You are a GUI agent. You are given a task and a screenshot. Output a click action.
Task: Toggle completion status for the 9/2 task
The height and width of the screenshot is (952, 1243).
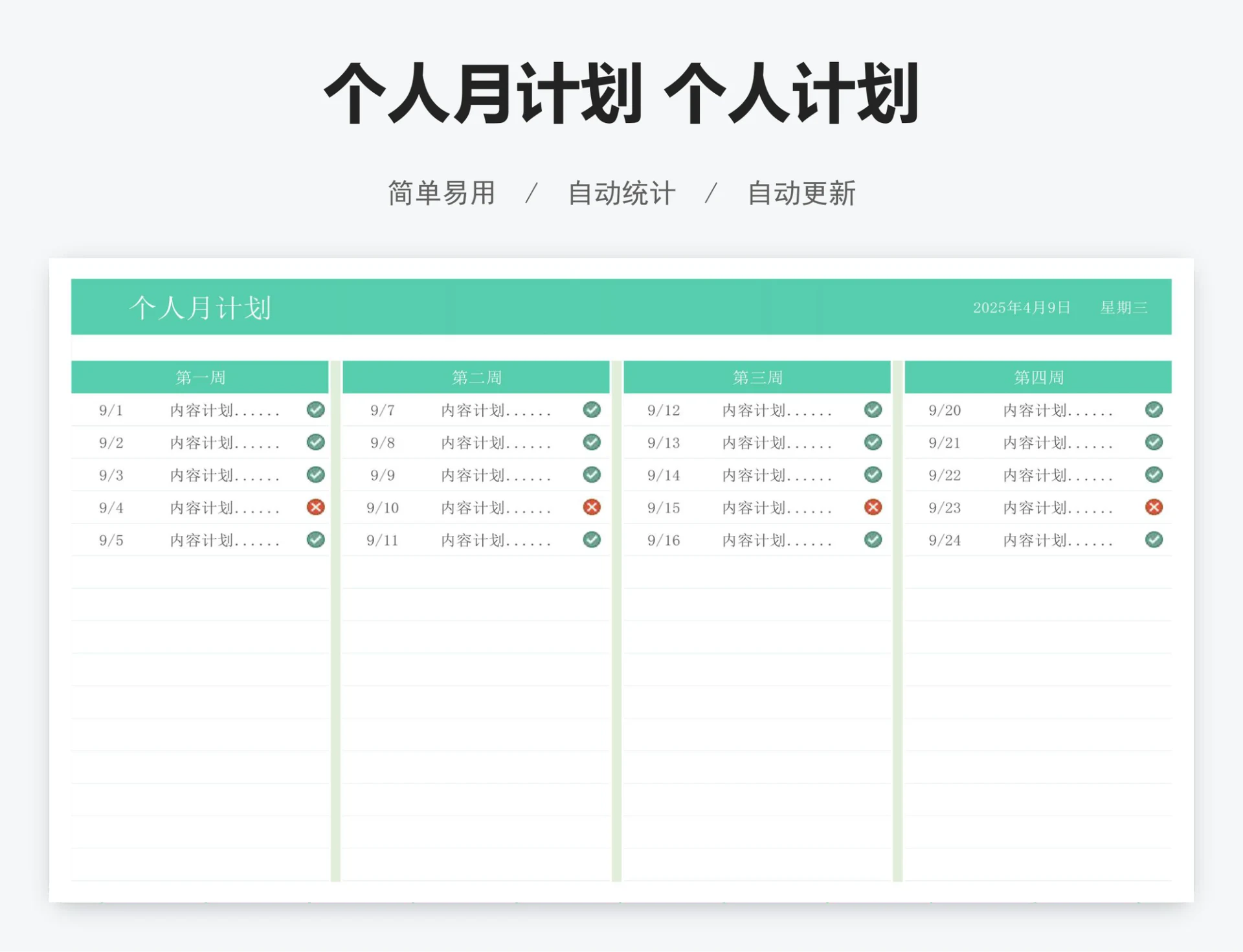pyautogui.click(x=315, y=443)
